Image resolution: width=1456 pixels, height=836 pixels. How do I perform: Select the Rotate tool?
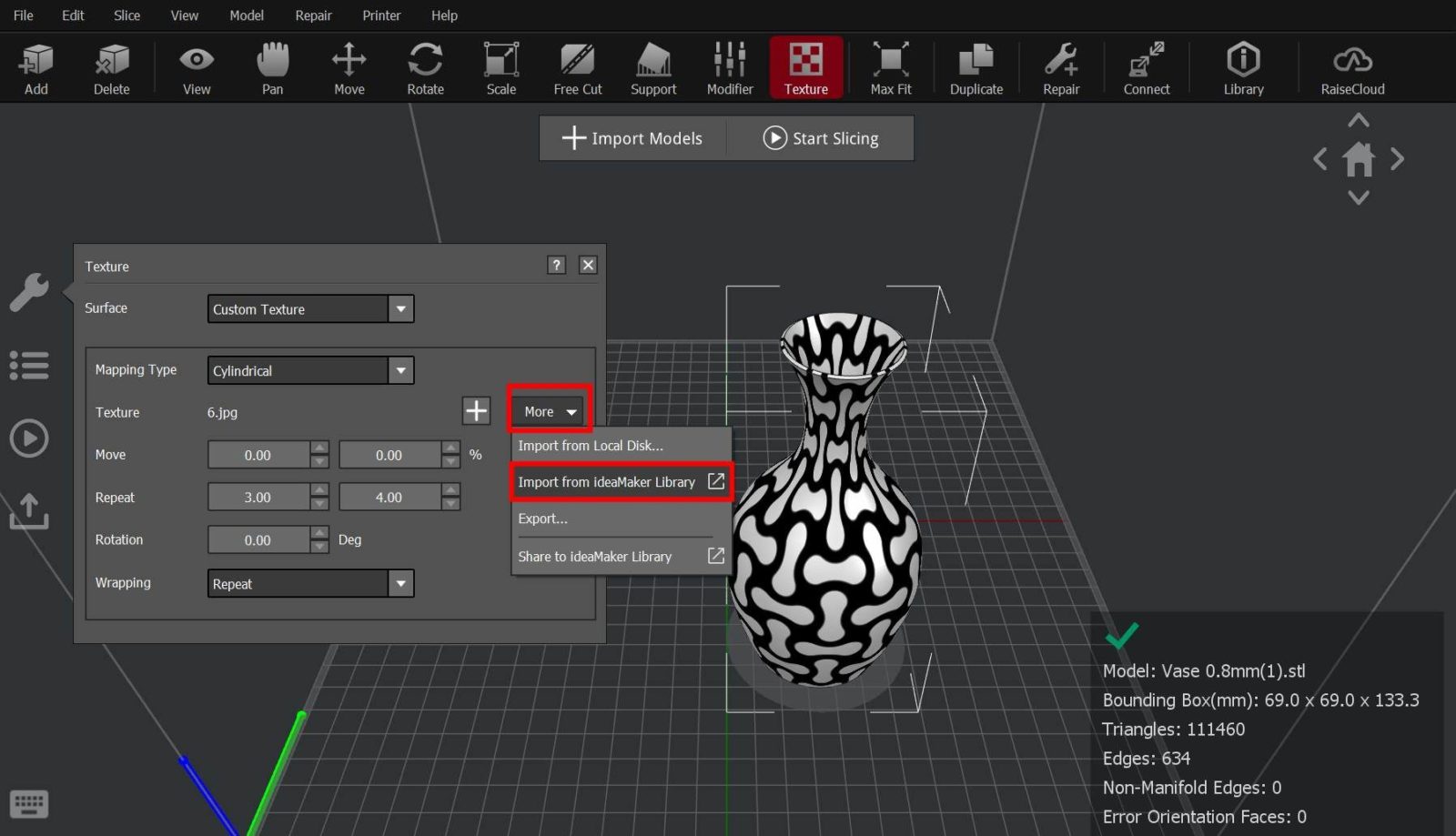coord(425,67)
